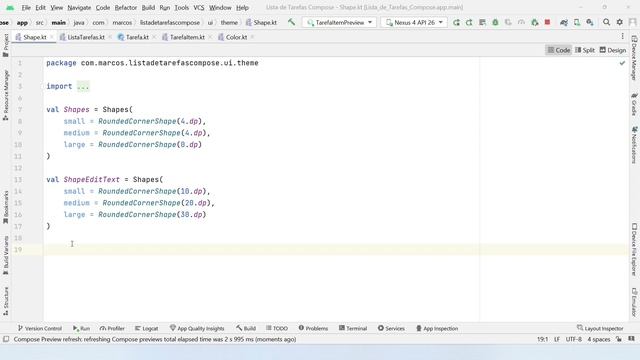This screenshot has width=640, height=360.
Task: Click the Debug app bug icon
Action: (x=495, y=22)
